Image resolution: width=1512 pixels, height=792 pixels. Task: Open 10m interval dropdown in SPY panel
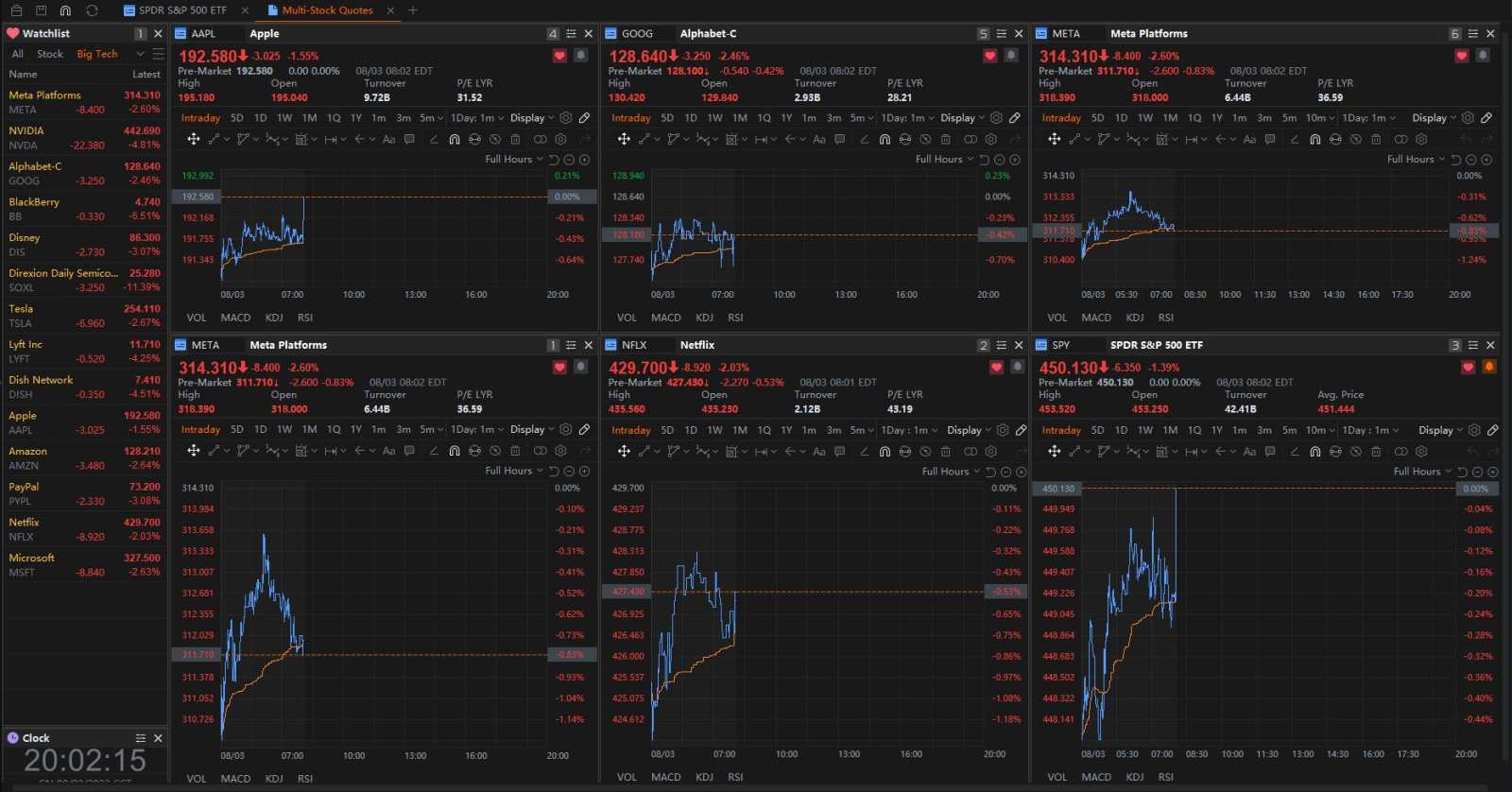click(1320, 430)
